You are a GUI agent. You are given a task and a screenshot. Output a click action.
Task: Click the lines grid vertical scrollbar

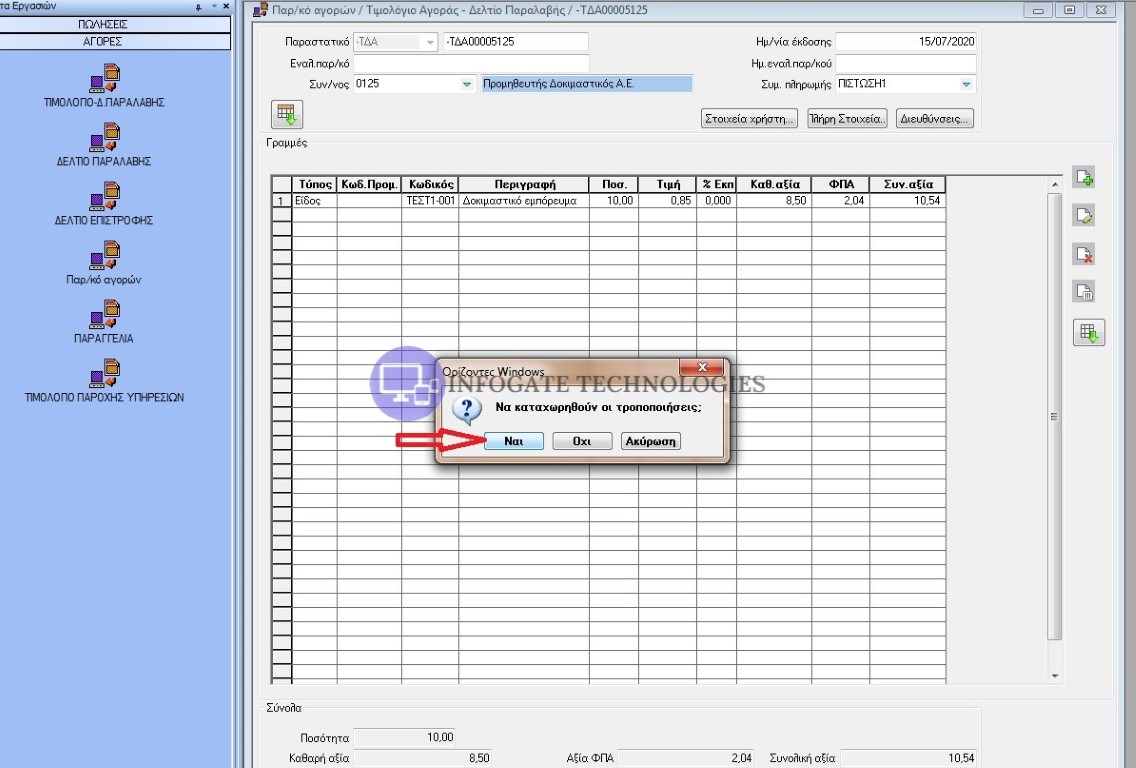click(1054, 417)
